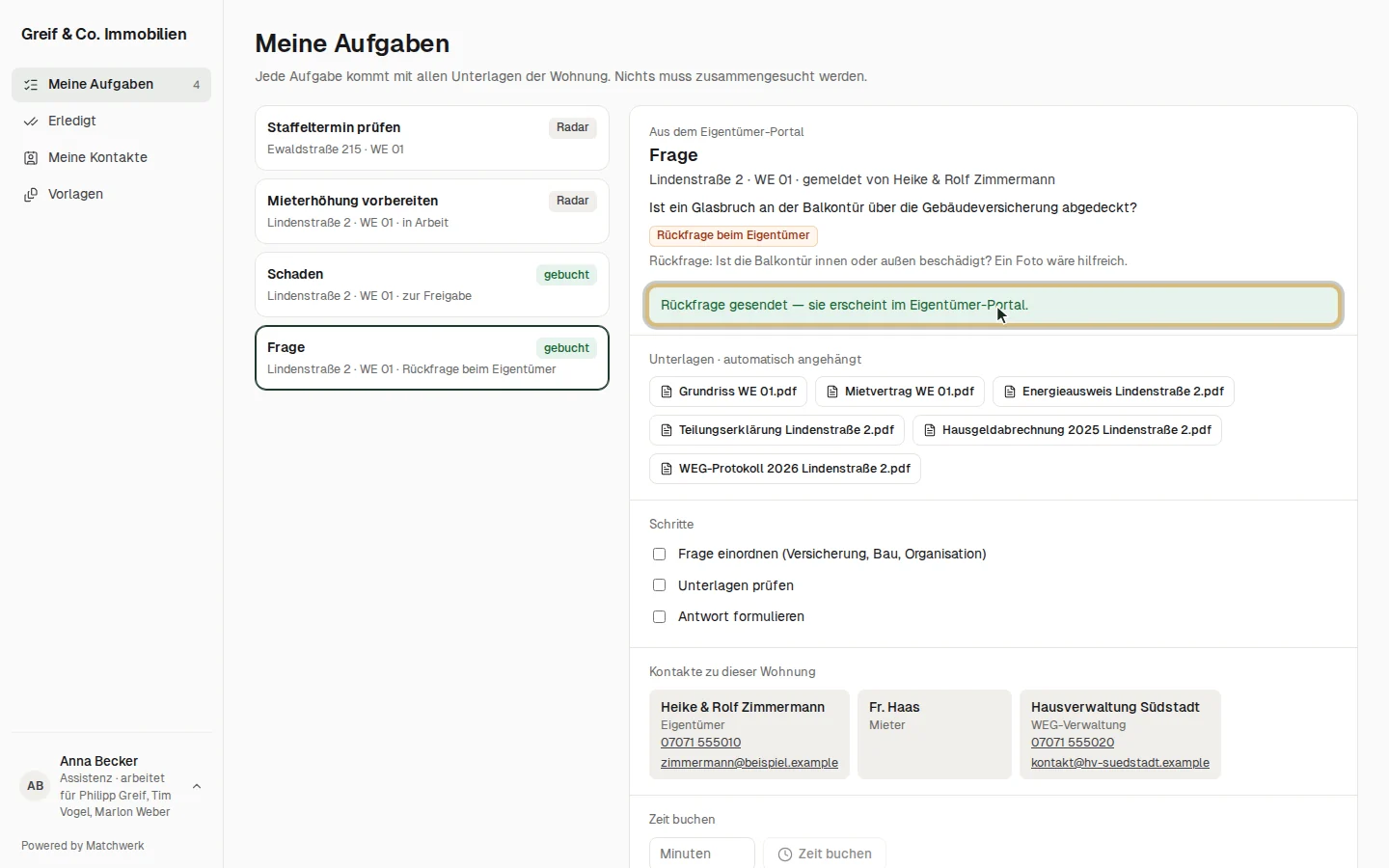Click the 'Rückfrage gesendet' confirmation banner
1389x868 pixels.
(x=994, y=306)
